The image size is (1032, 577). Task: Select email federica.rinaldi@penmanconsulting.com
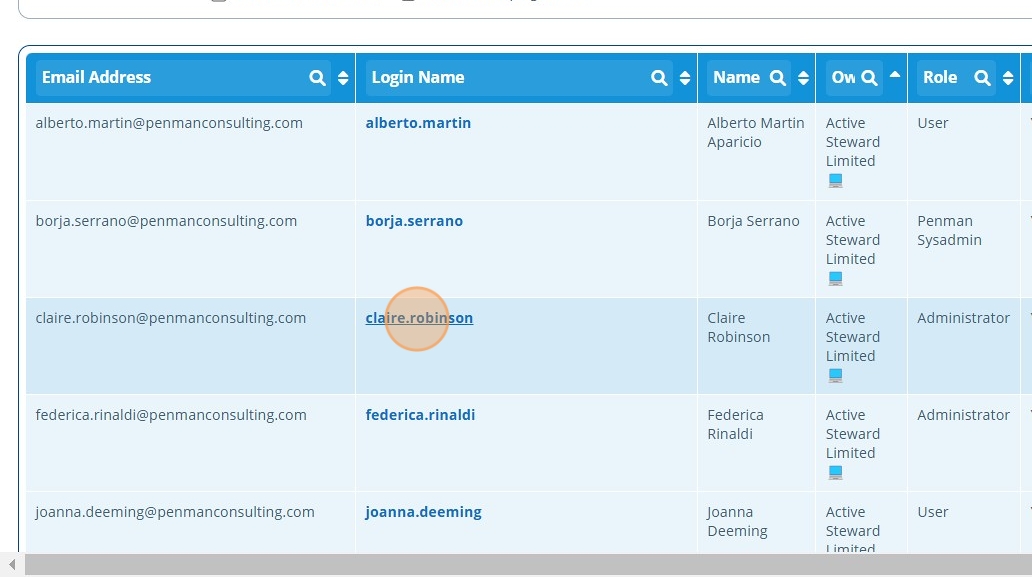coord(171,415)
